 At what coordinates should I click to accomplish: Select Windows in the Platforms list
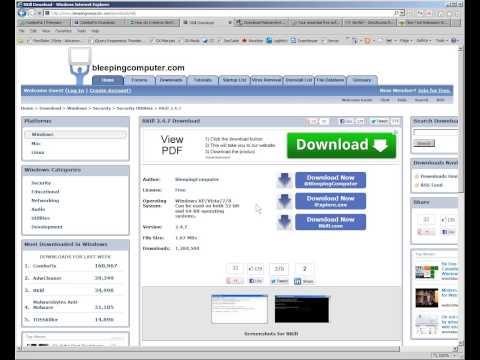pos(75,134)
